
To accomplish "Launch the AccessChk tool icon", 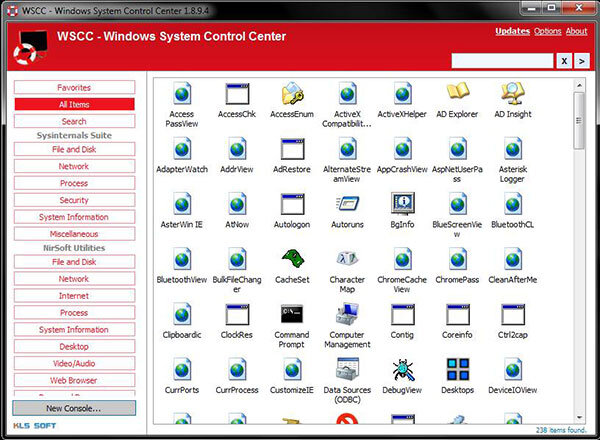I will [x=237, y=93].
